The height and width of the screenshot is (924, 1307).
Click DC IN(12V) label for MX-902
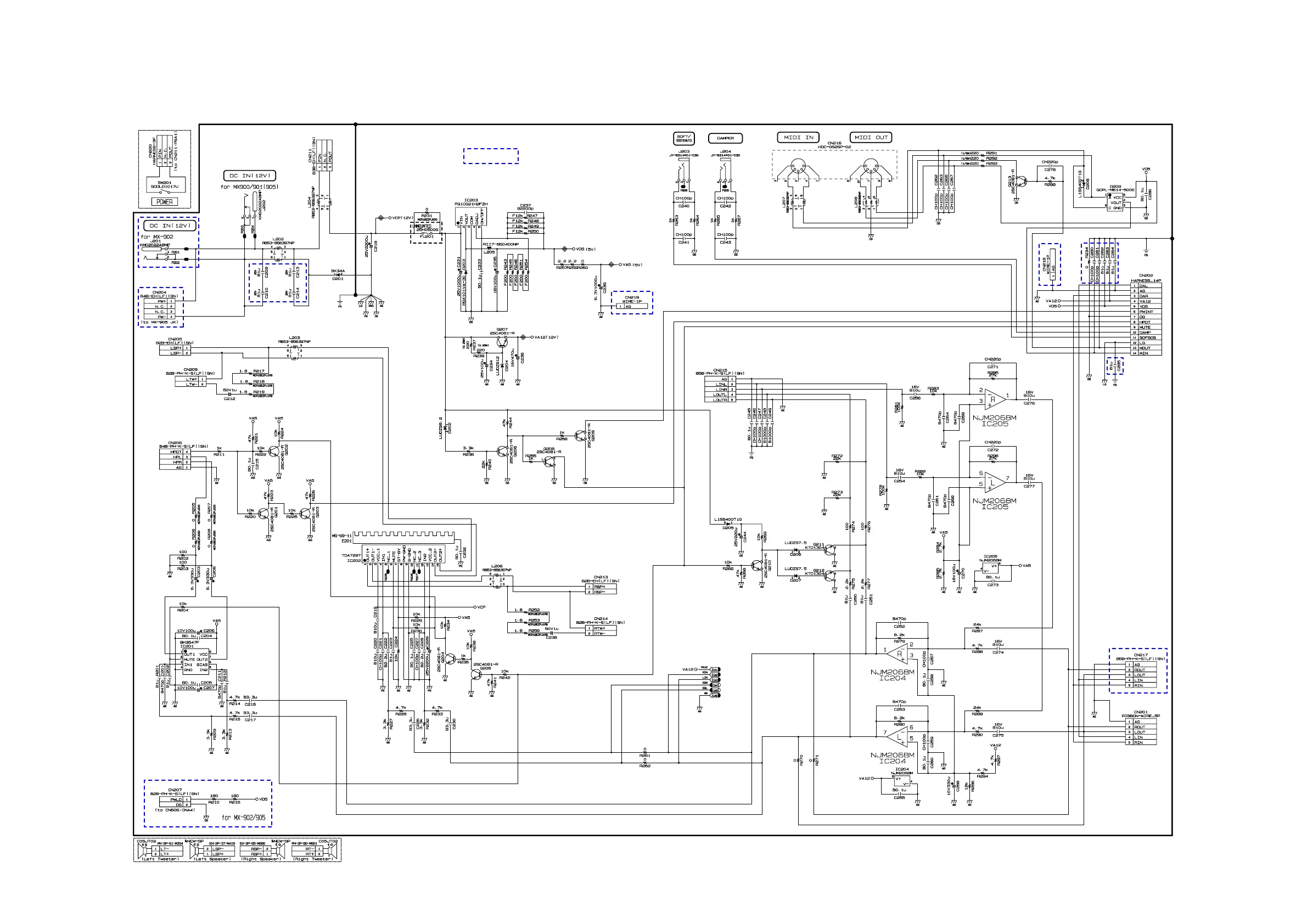170,226
